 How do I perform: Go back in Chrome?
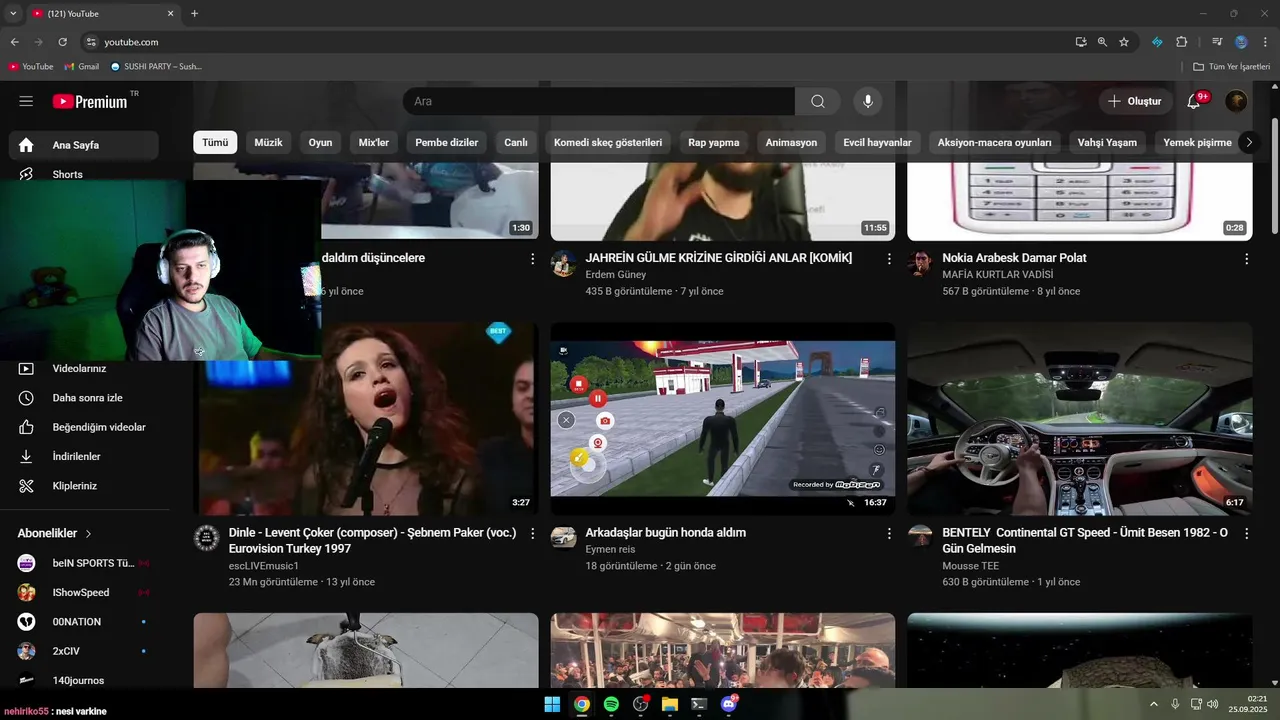pos(14,42)
